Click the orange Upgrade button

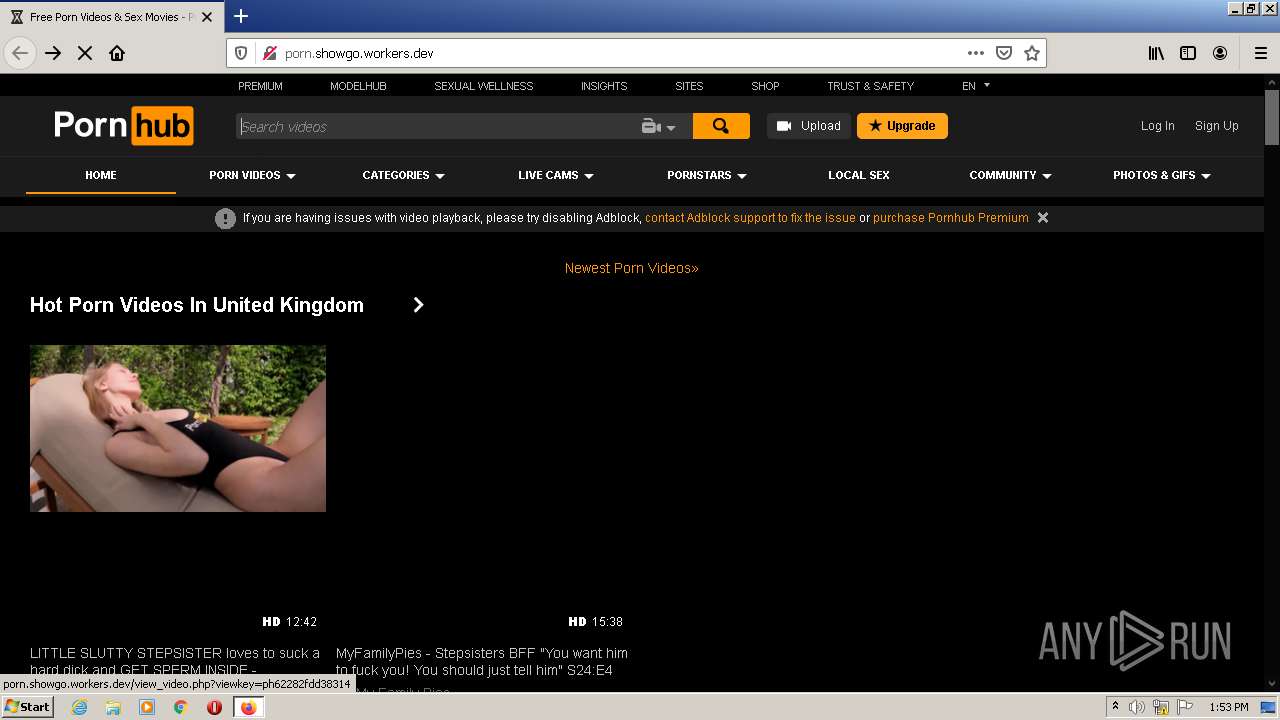click(x=902, y=126)
